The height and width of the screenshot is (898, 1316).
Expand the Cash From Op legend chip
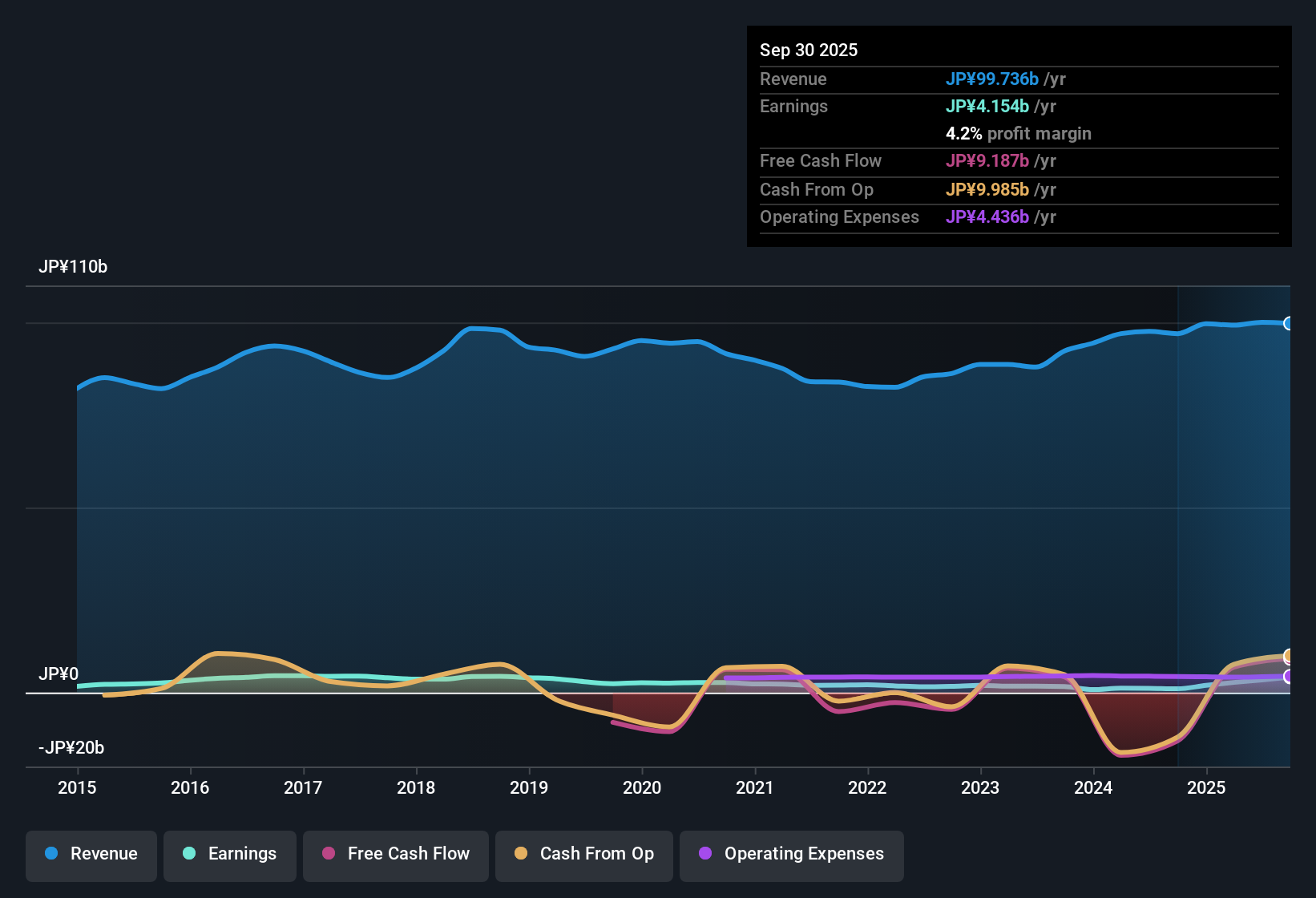point(583,854)
